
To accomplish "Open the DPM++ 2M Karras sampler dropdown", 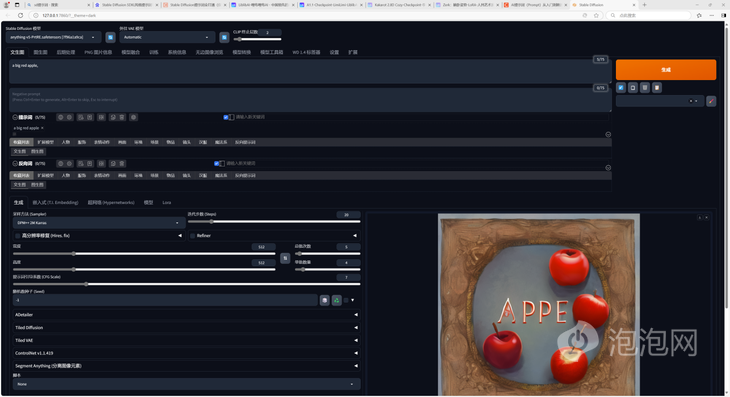I will coord(98,223).
